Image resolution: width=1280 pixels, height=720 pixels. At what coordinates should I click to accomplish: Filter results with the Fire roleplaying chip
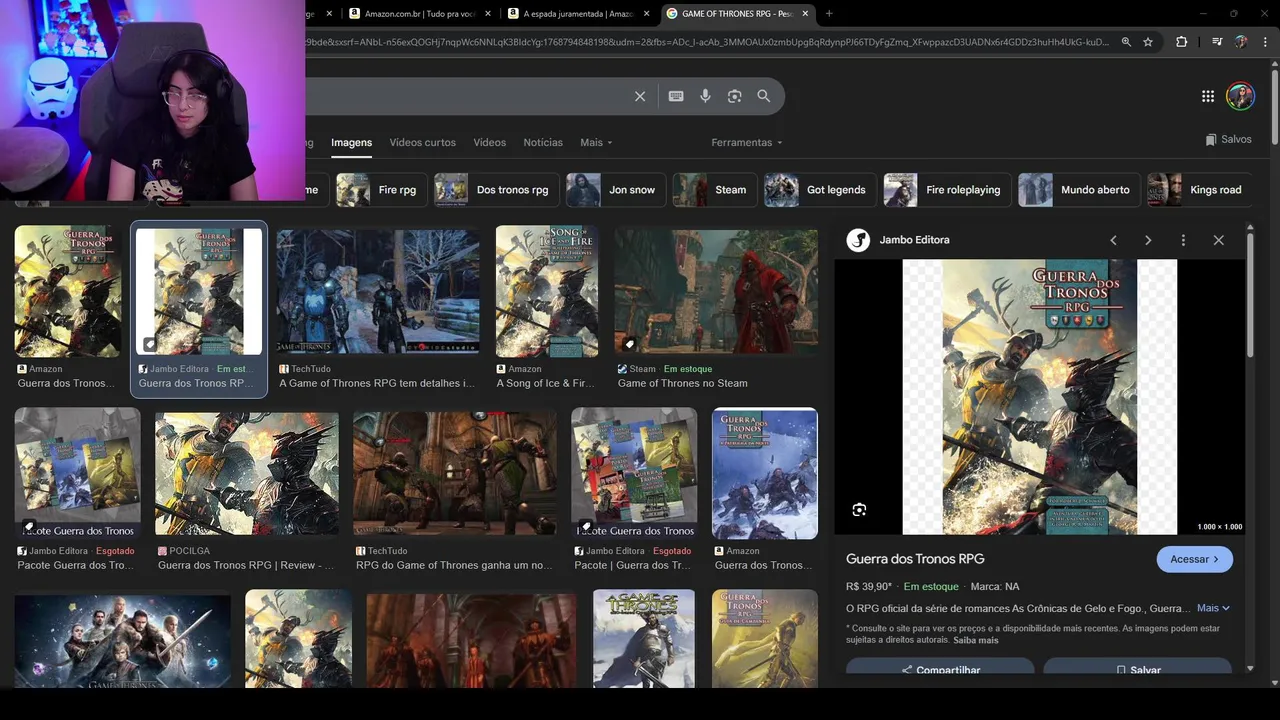click(947, 190)
